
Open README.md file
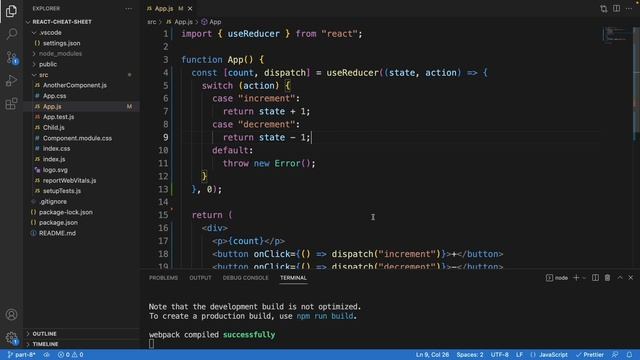point(57,233)
